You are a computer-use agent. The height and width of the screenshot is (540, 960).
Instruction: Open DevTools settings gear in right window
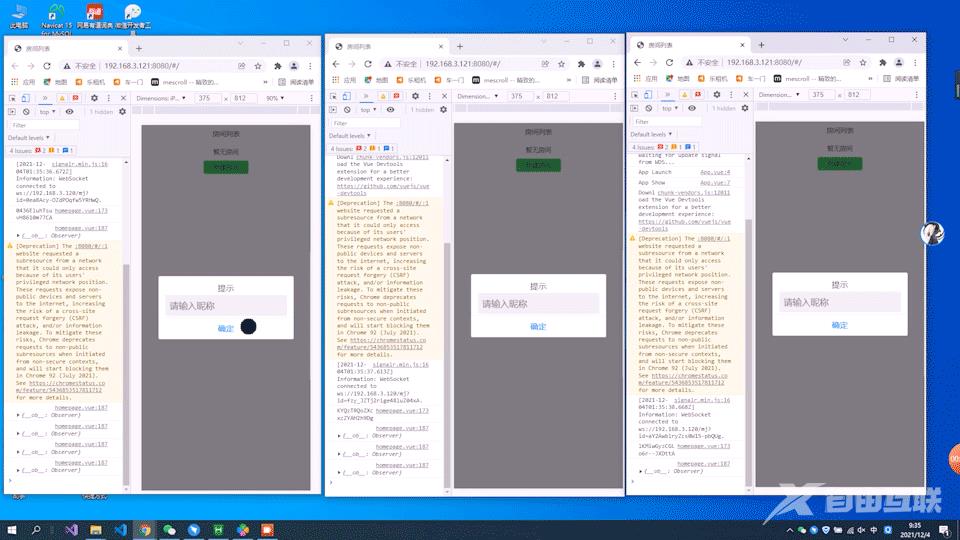(x=716, y=95)
